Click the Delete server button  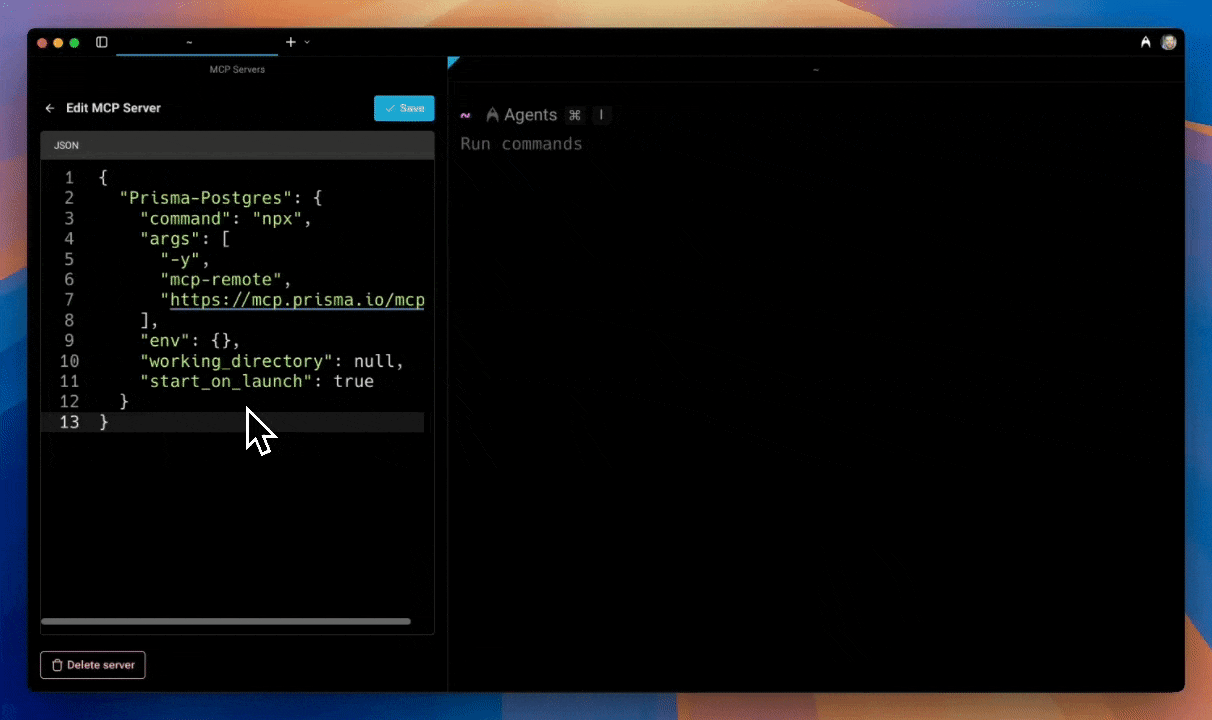tap(92, 664)
